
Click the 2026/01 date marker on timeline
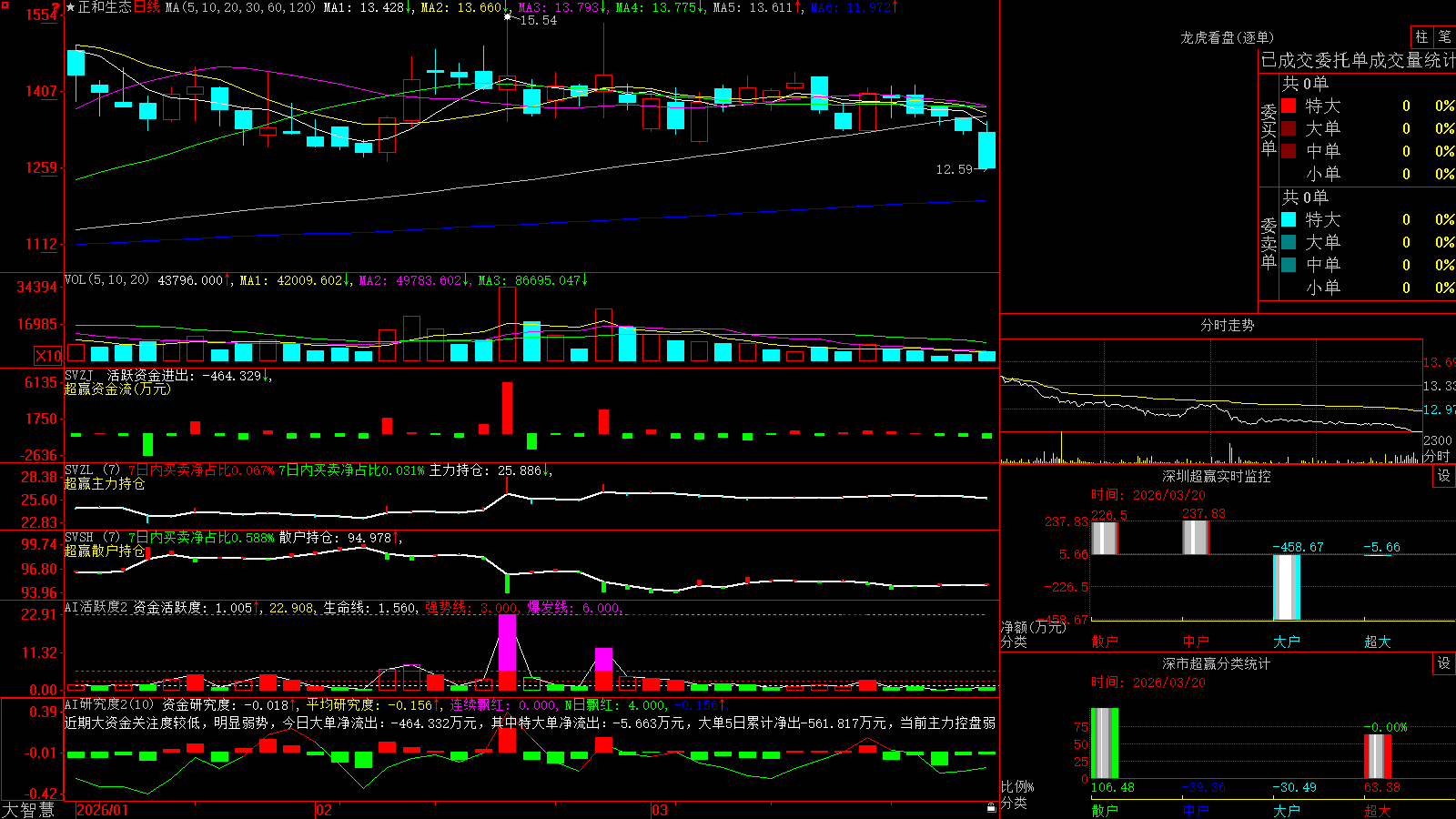[102, 810]
